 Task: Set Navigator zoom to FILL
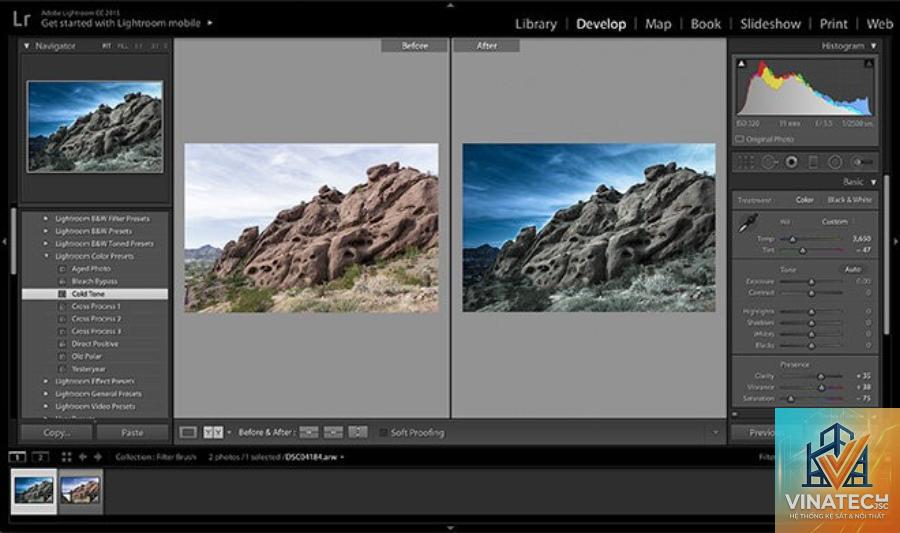coord(122,45)
